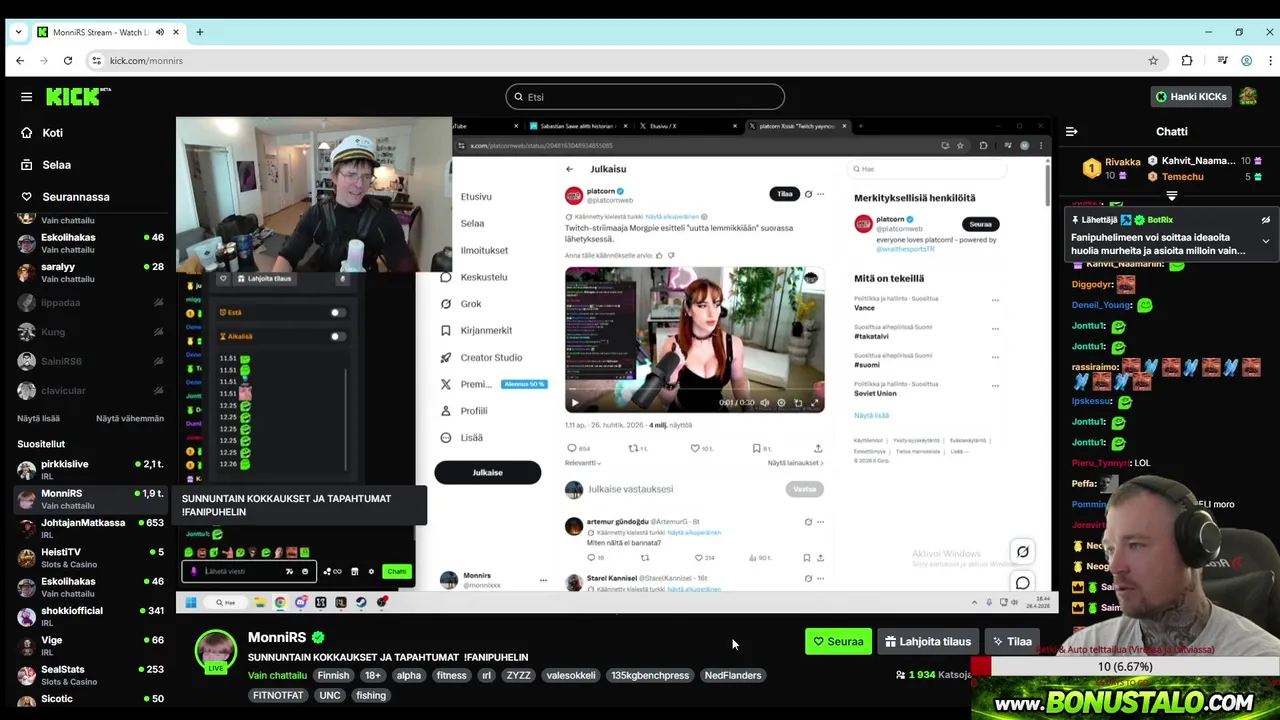Select the fitness tag
This screenshot has height=720, width=1280.
point(451,676)
